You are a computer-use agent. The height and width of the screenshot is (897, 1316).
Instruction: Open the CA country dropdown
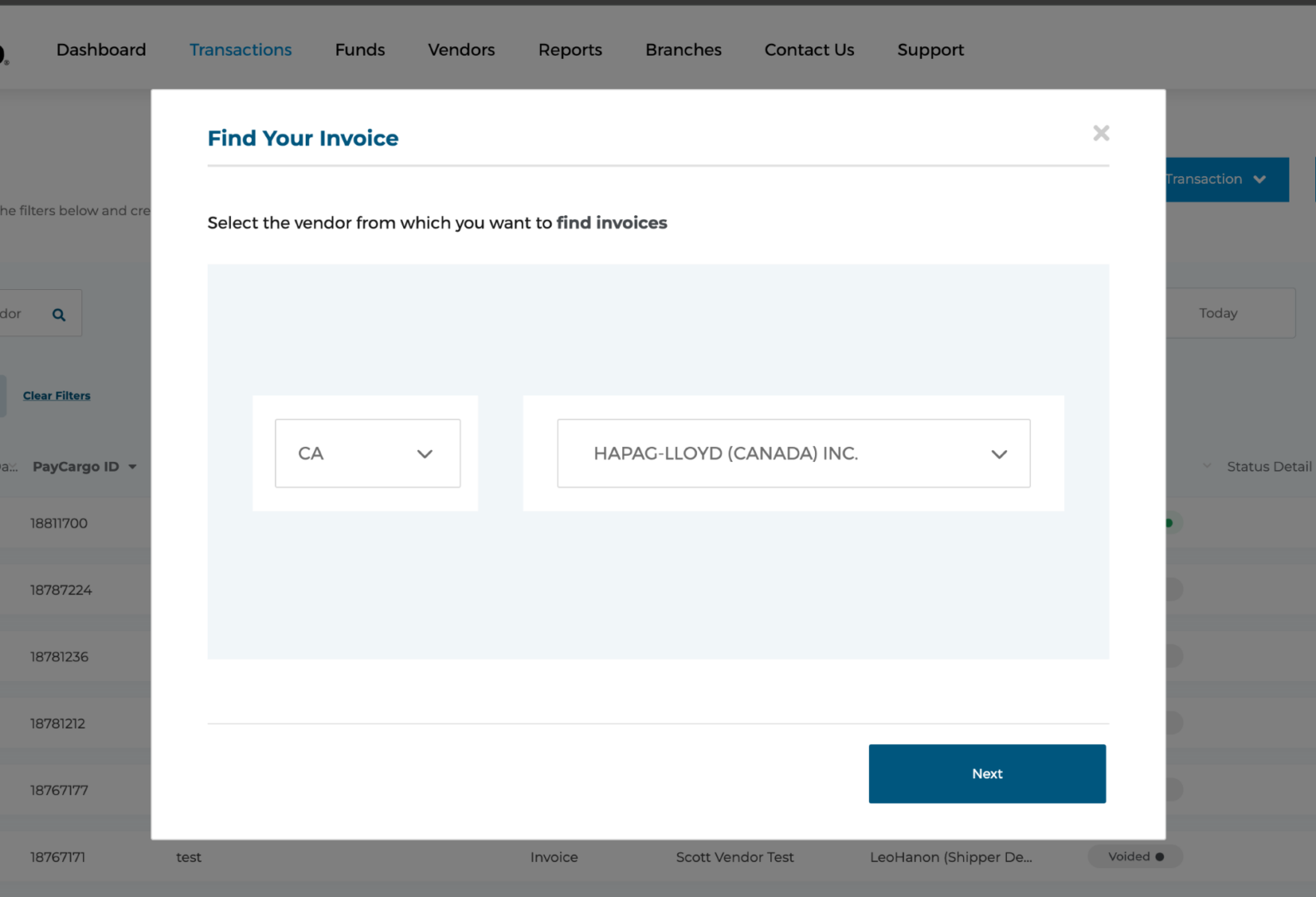(x=367, y=453)
